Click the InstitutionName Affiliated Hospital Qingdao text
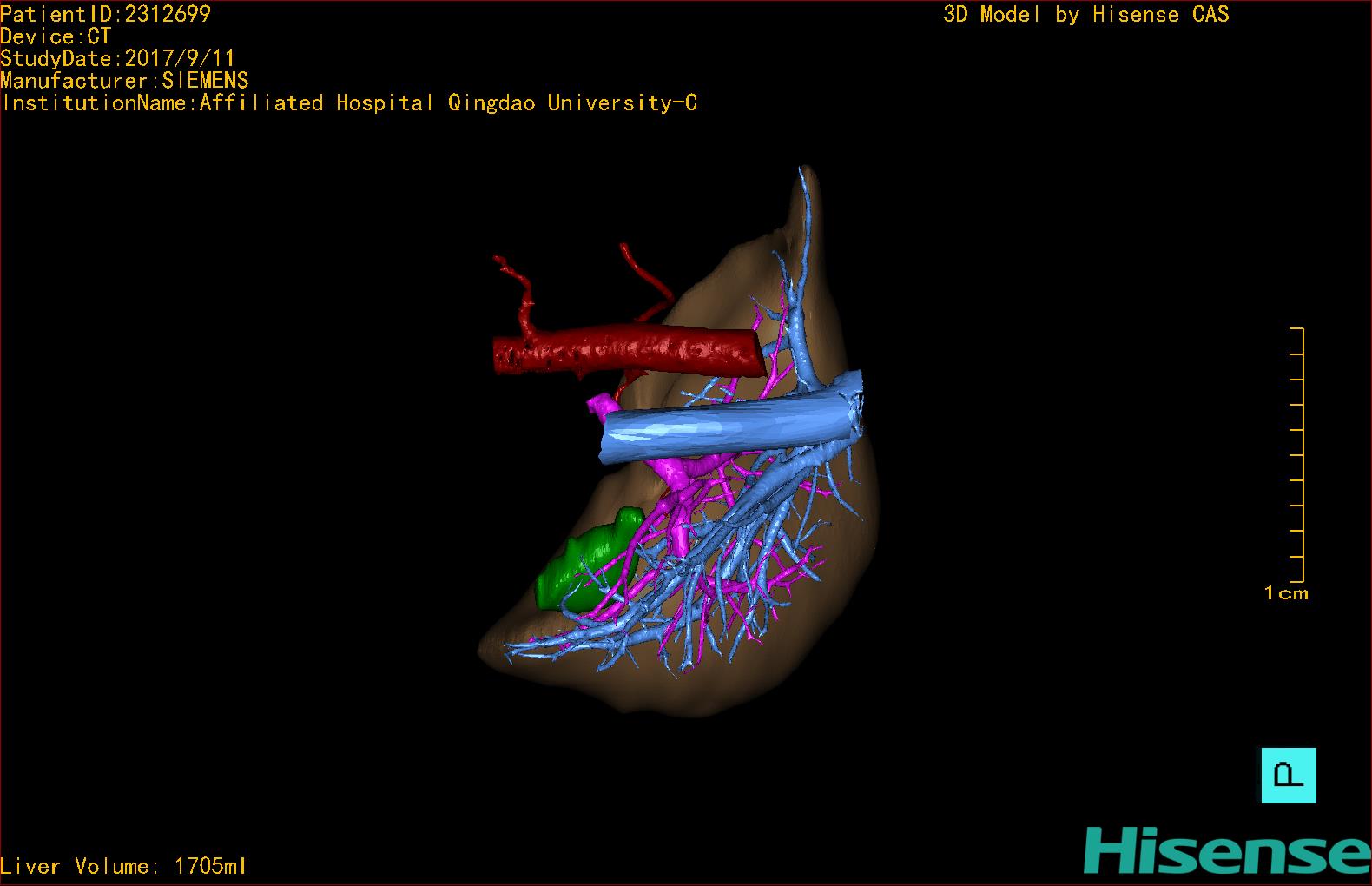This screenshot has width=1372, height=886. [349, 103]
